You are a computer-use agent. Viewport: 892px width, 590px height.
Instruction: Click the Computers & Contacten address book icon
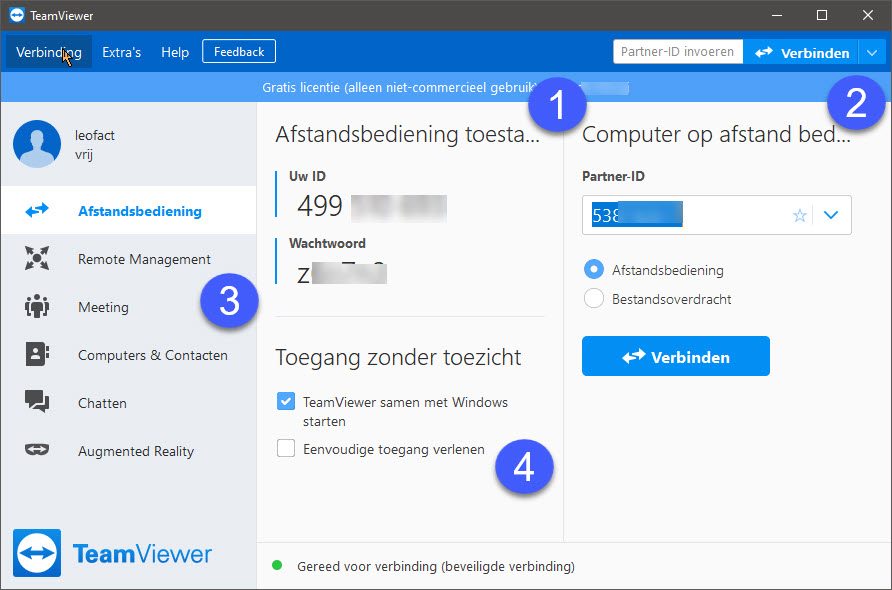pyautogui.click(x=37, y=354)
